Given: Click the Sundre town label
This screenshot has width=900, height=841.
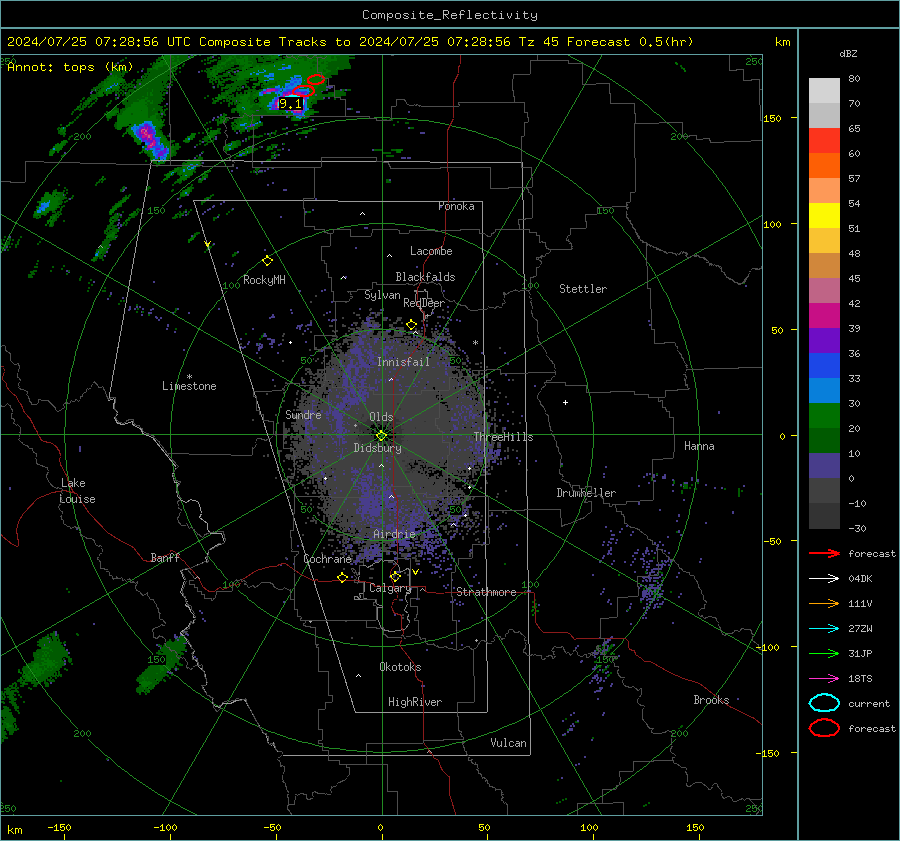Looking at the screenshot, I should click(303, 414).
